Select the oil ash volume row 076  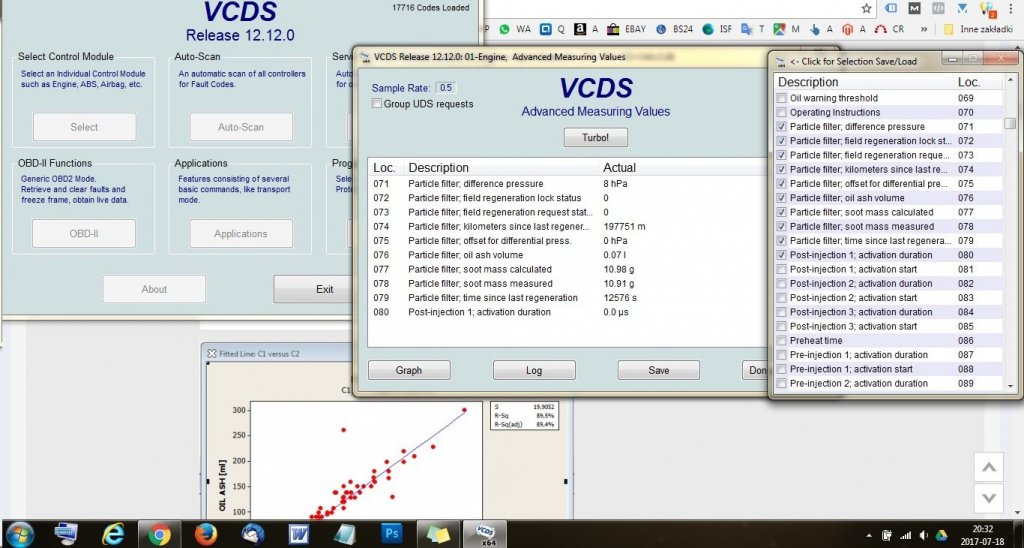tap(567, 255)
